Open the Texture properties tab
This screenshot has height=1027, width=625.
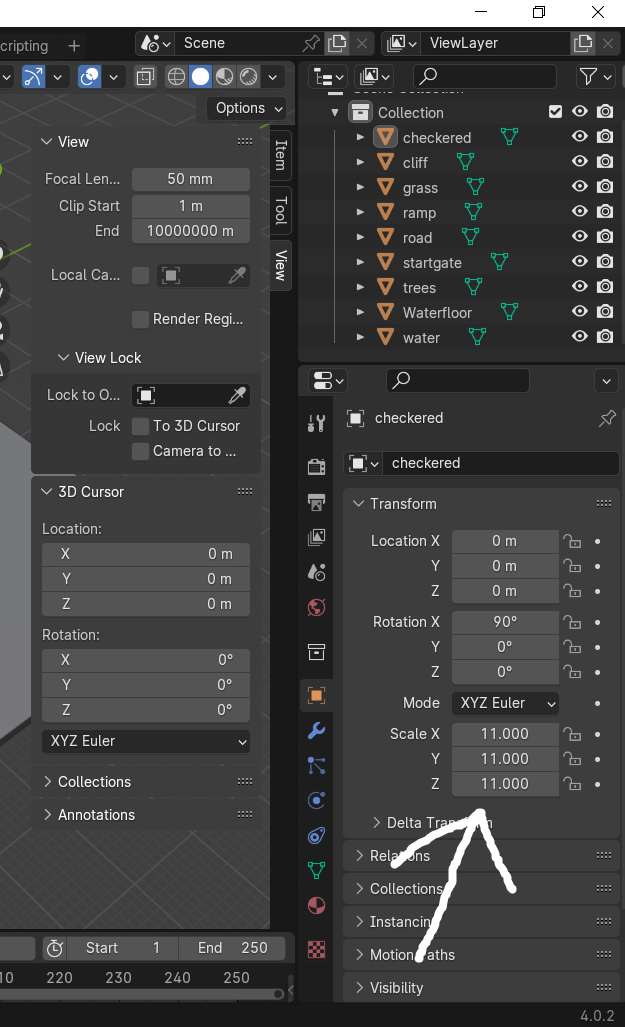point(316,949)
